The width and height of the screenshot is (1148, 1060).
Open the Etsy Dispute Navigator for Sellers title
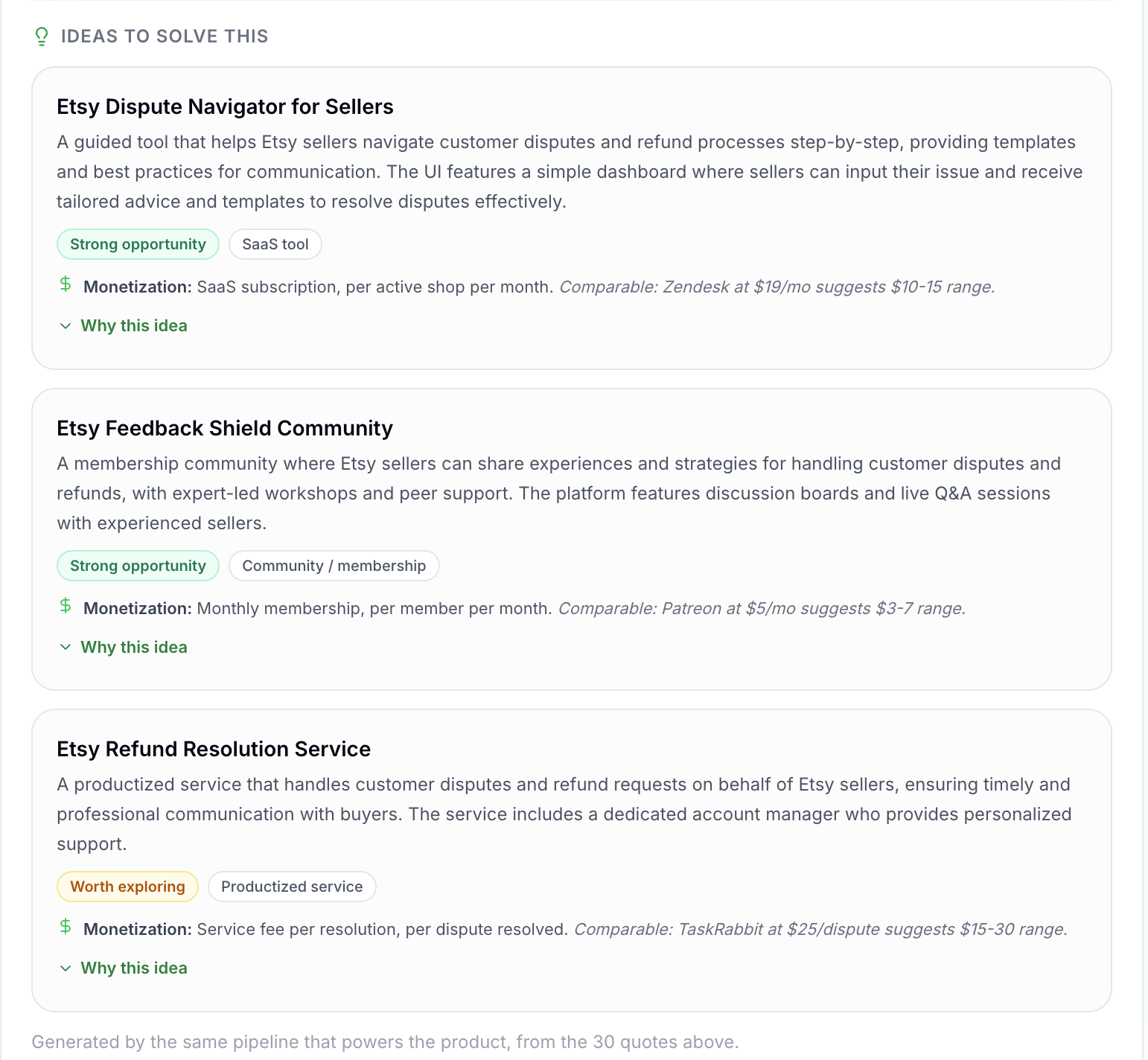coord(225,106)
